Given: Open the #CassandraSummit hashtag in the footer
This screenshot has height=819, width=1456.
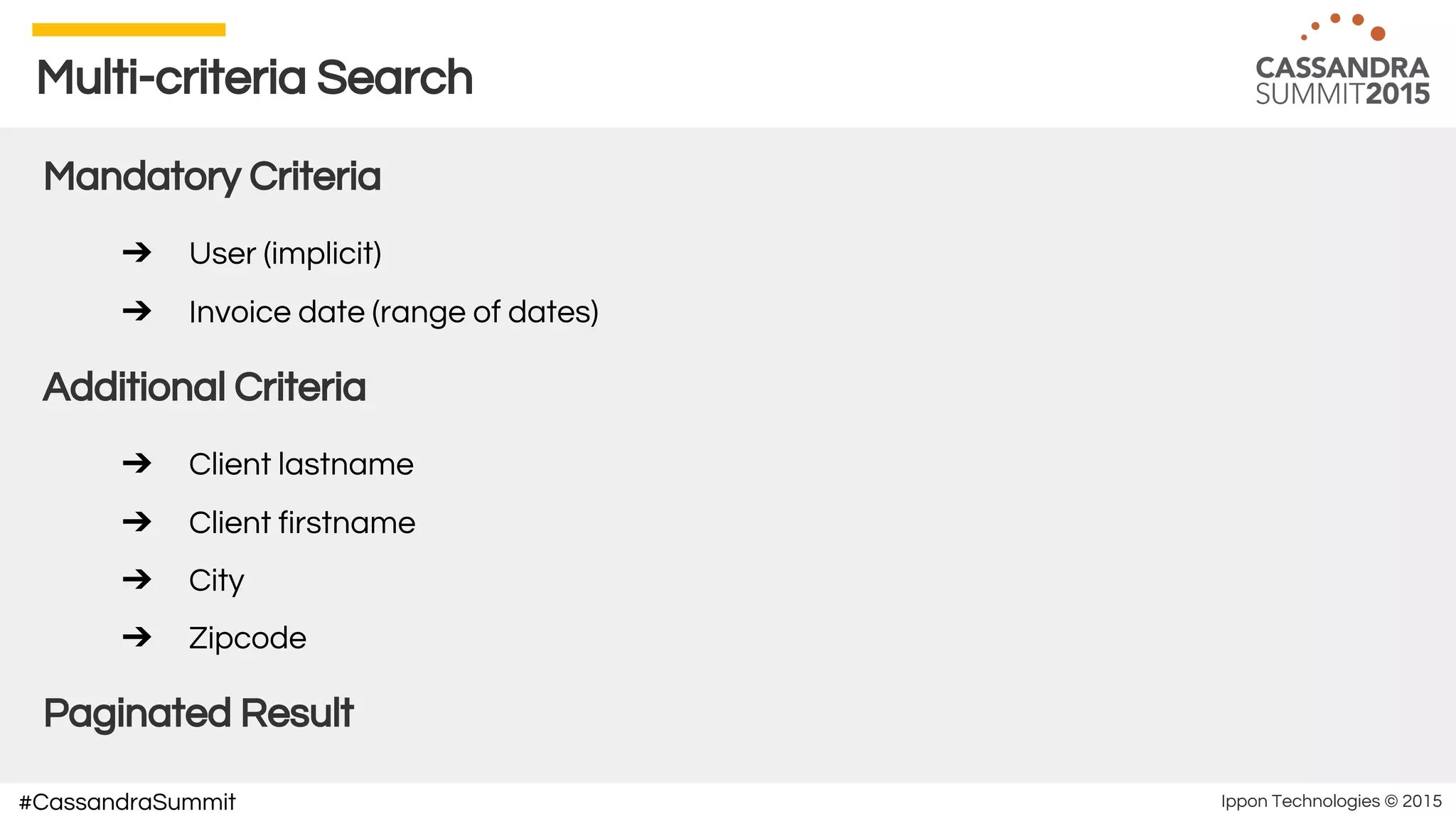Looking at the screenshot, I should [127, 802].
